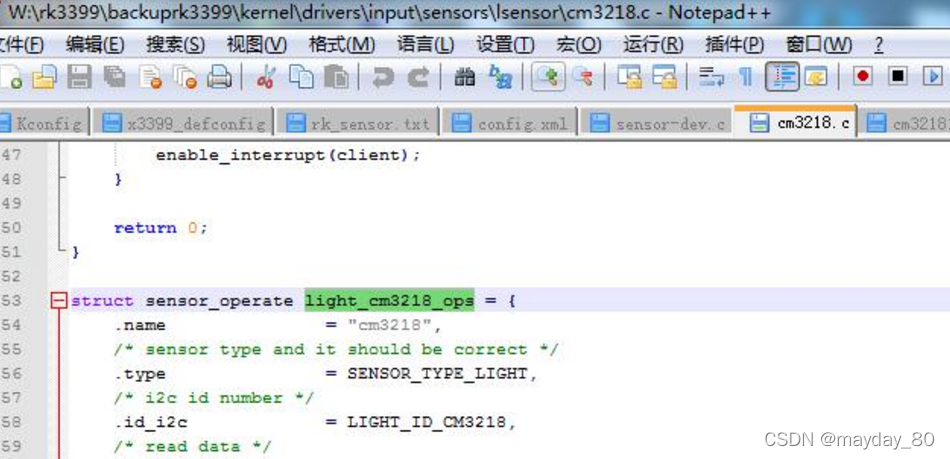
Task: Cut selection with the scissors icon
Action: click(x=266, y=78)
